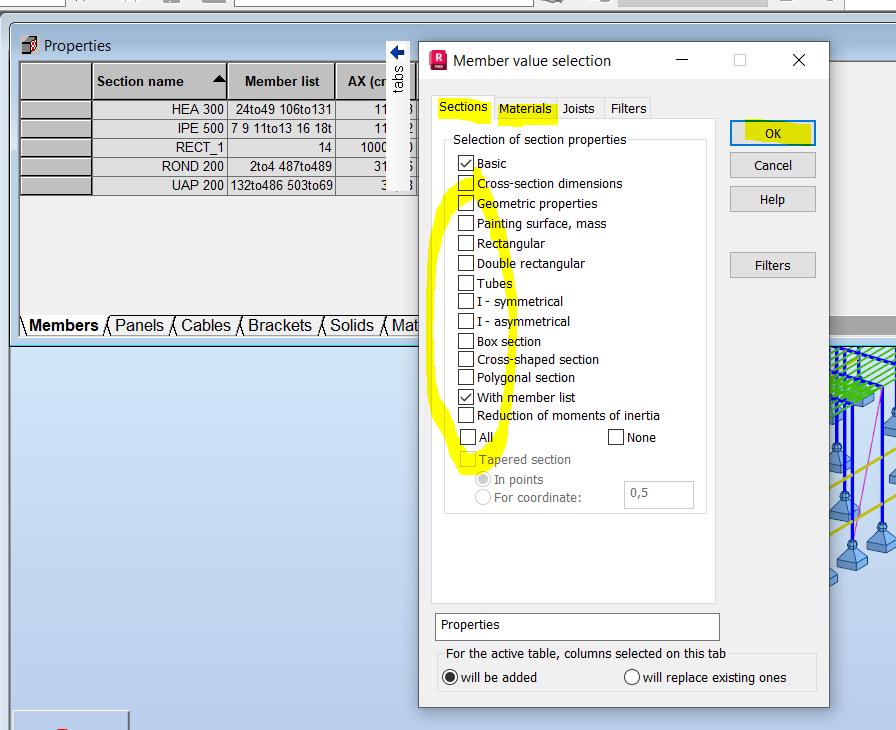Image resolution: width=896 pixels, height=730 pixels.
Task: Click the Robot logo in dialog title
Action: (x=438, y=60)
